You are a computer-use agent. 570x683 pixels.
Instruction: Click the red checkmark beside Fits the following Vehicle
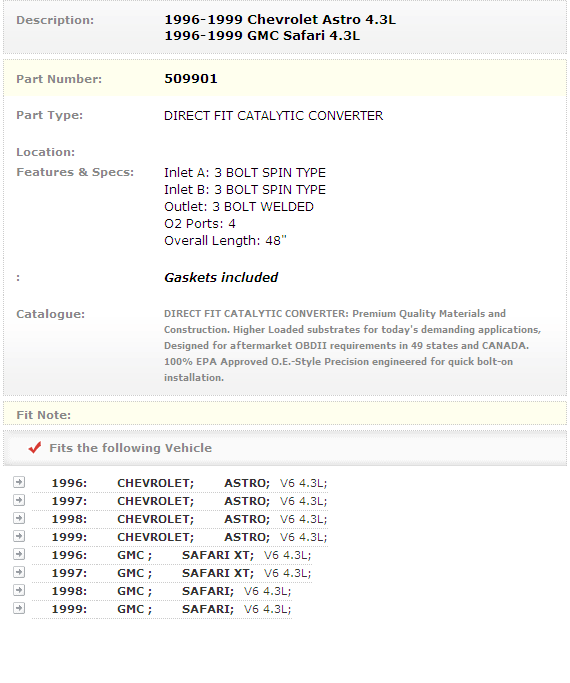coord(35,447)
